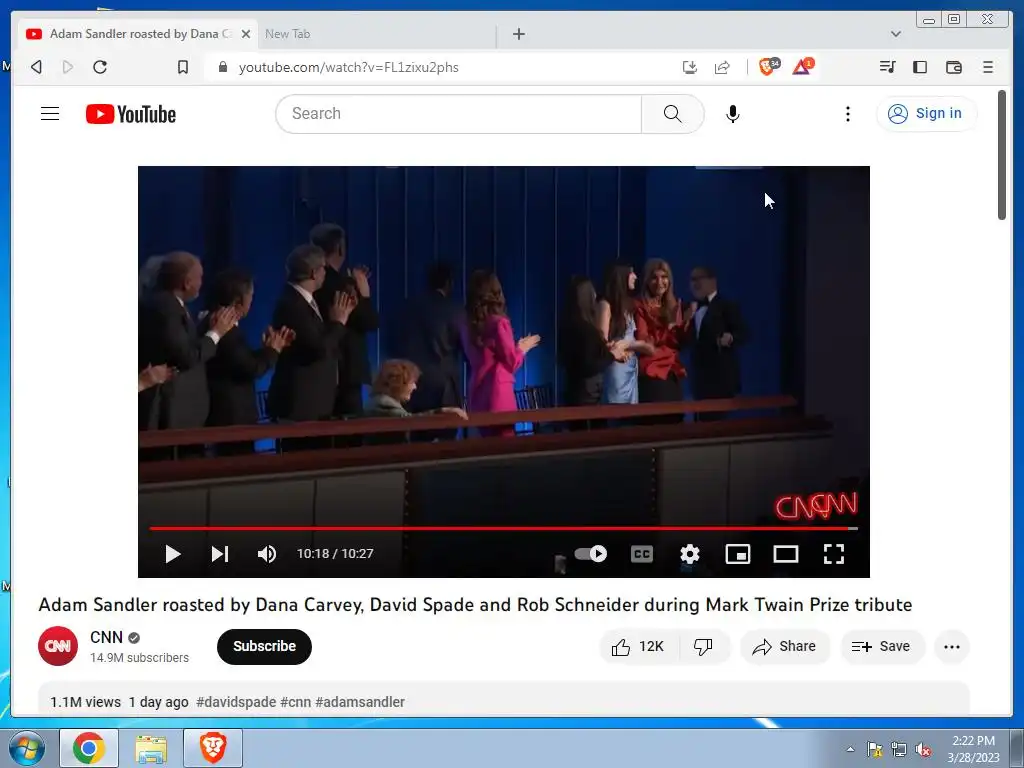Go to YouTube home via logo
This screenshot has height=768, width=1024.
pos(131,114)
